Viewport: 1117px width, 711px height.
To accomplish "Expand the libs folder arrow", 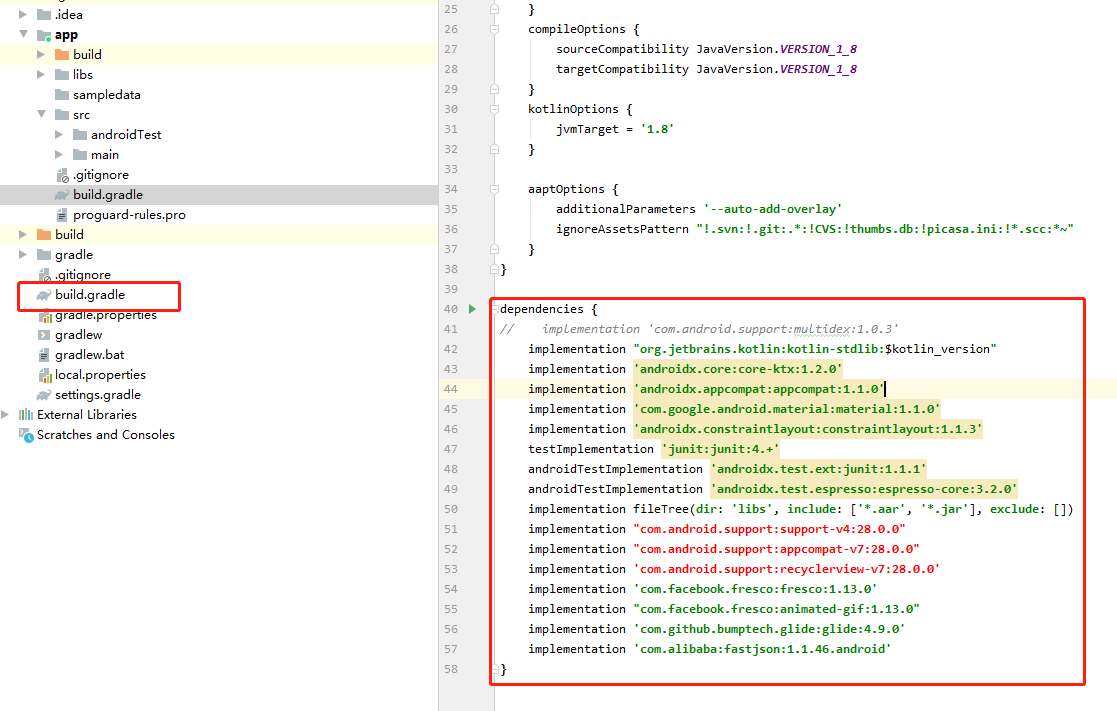I will [41, 74].
